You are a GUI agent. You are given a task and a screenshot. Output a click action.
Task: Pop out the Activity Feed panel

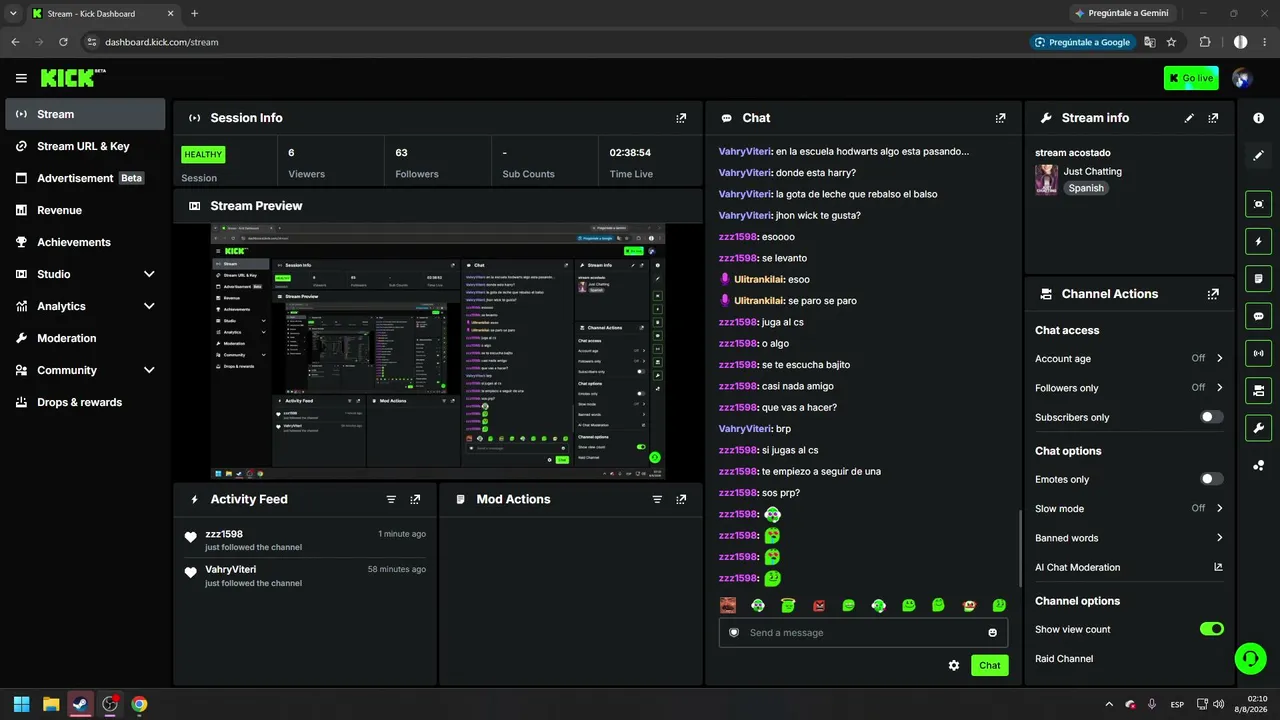415,499
